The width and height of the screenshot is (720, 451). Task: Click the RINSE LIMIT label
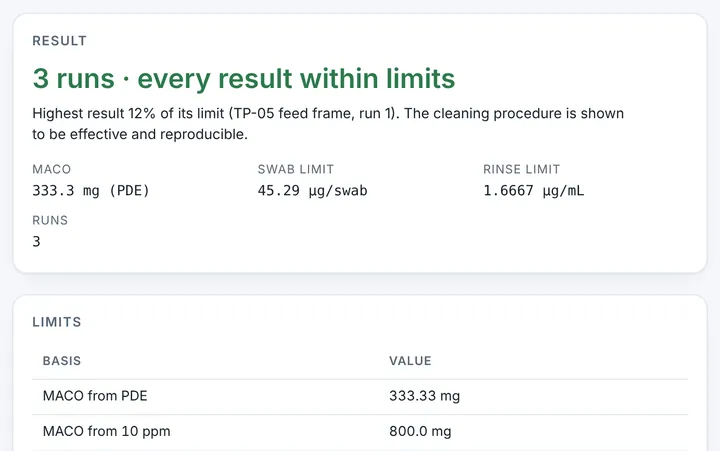click(521, 169)
